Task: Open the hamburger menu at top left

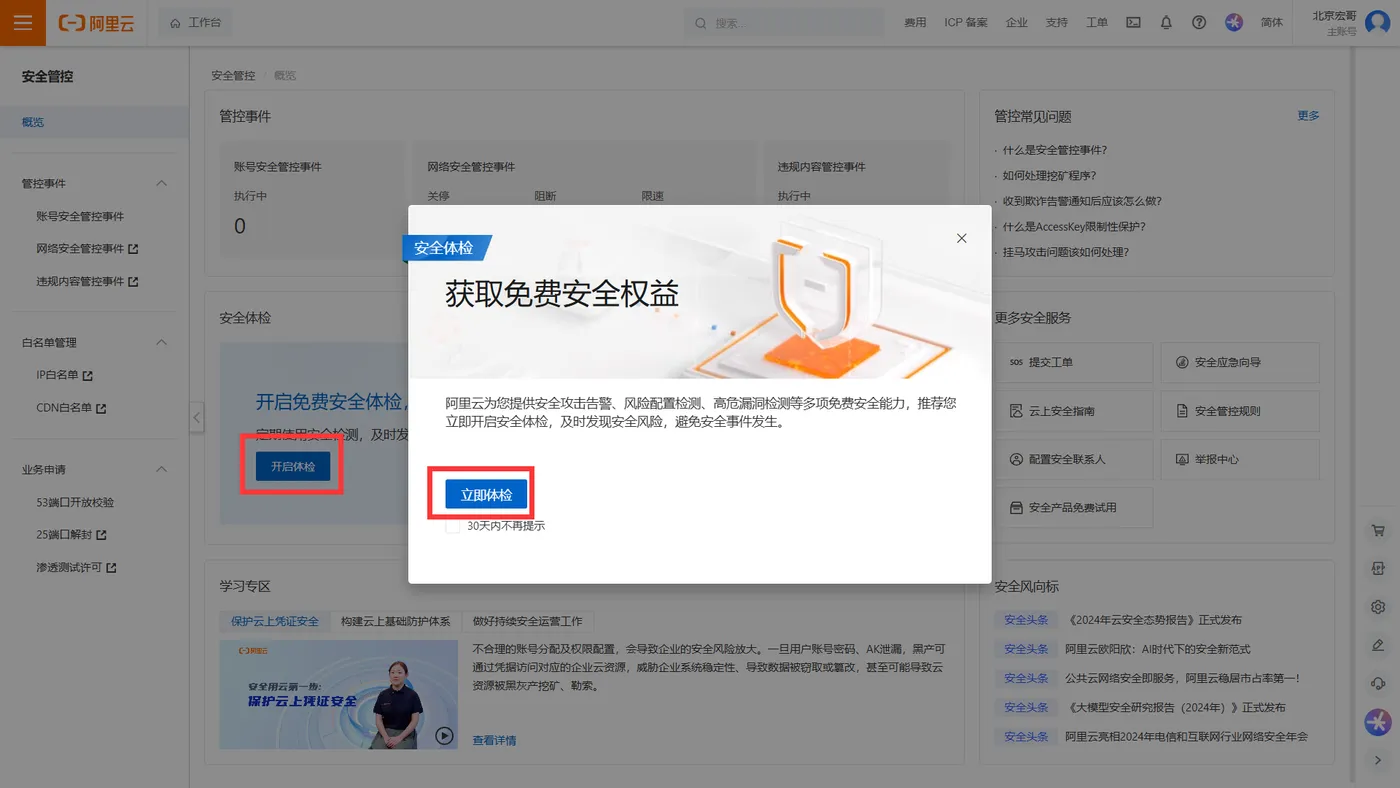Action: point(23,22)
